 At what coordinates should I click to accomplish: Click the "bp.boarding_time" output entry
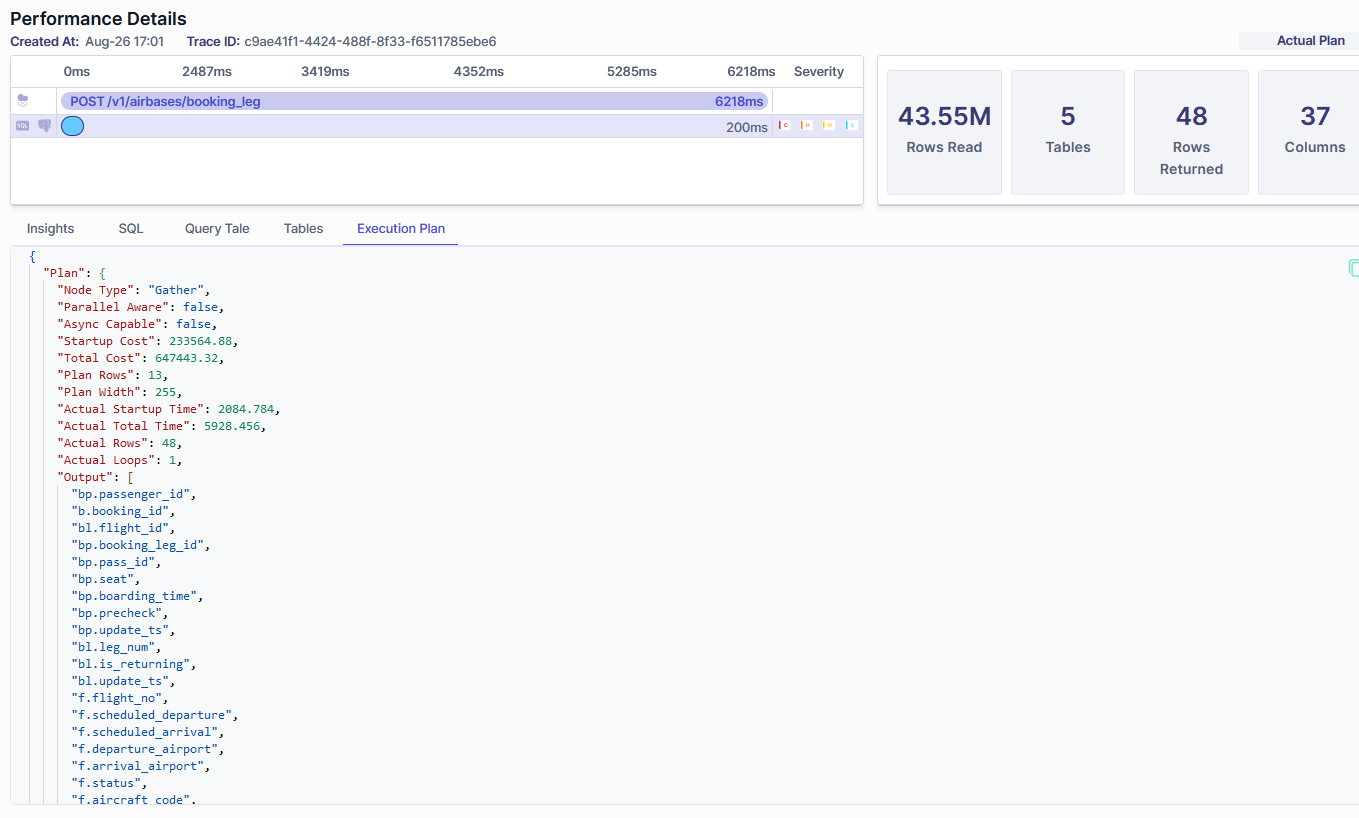tap(137, 596)
